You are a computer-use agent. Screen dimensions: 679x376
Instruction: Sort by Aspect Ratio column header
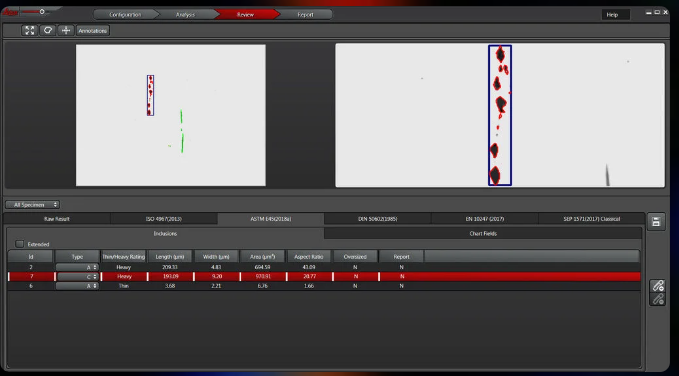click(x=309, y=256)
